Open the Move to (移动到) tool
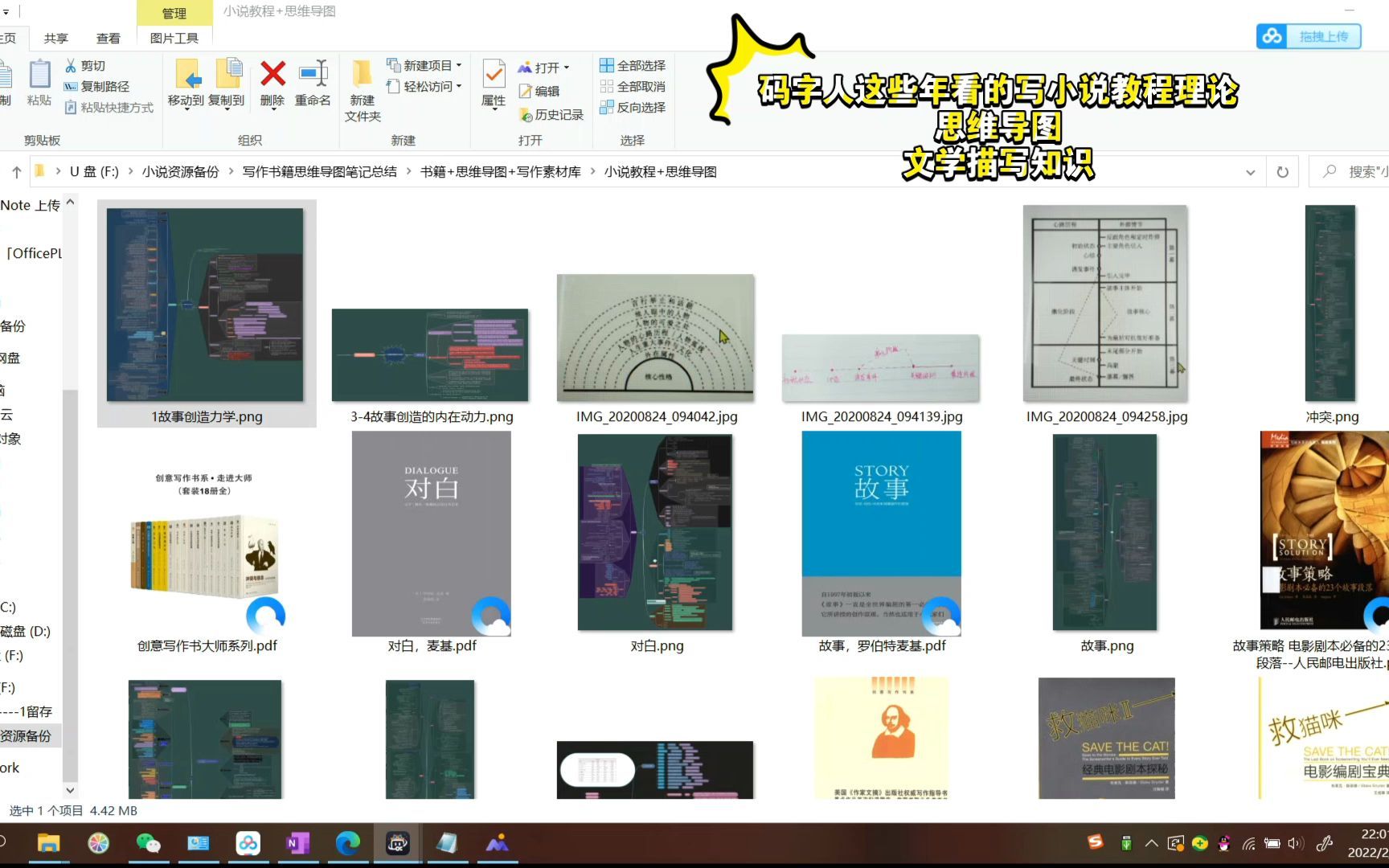 186,83
